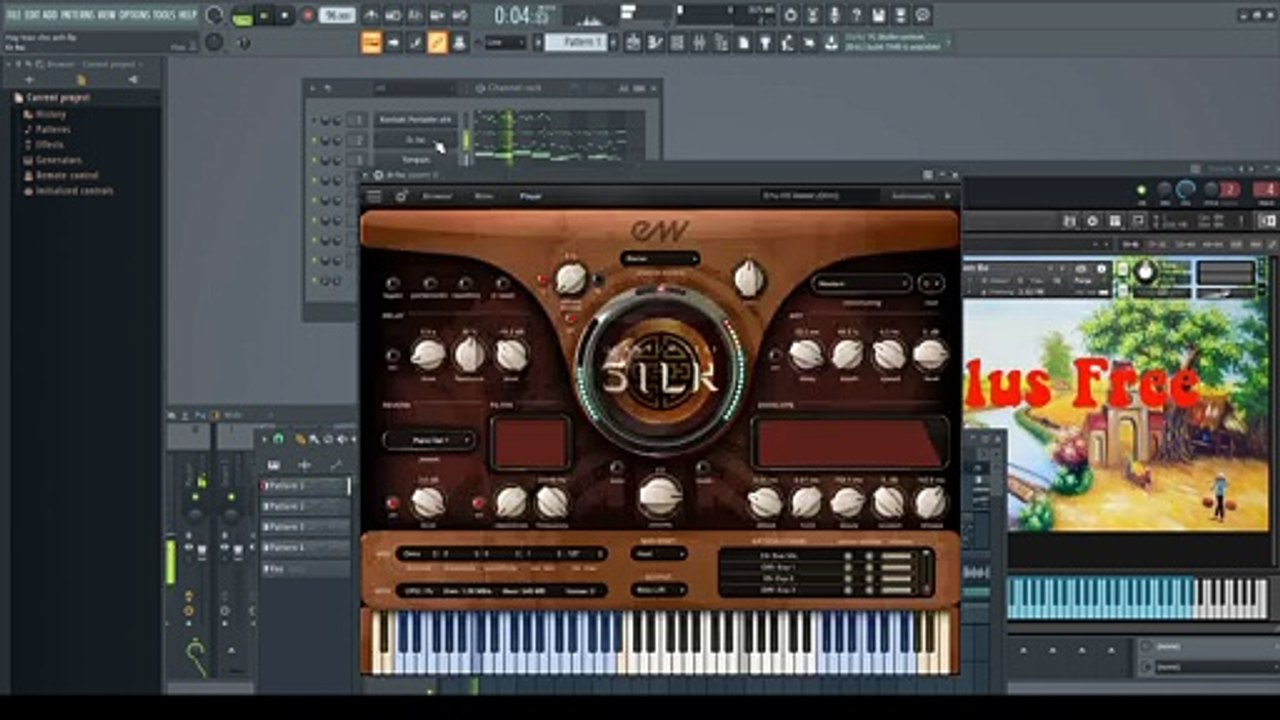Click the large center volume knob in SILK

pos(660,495)
